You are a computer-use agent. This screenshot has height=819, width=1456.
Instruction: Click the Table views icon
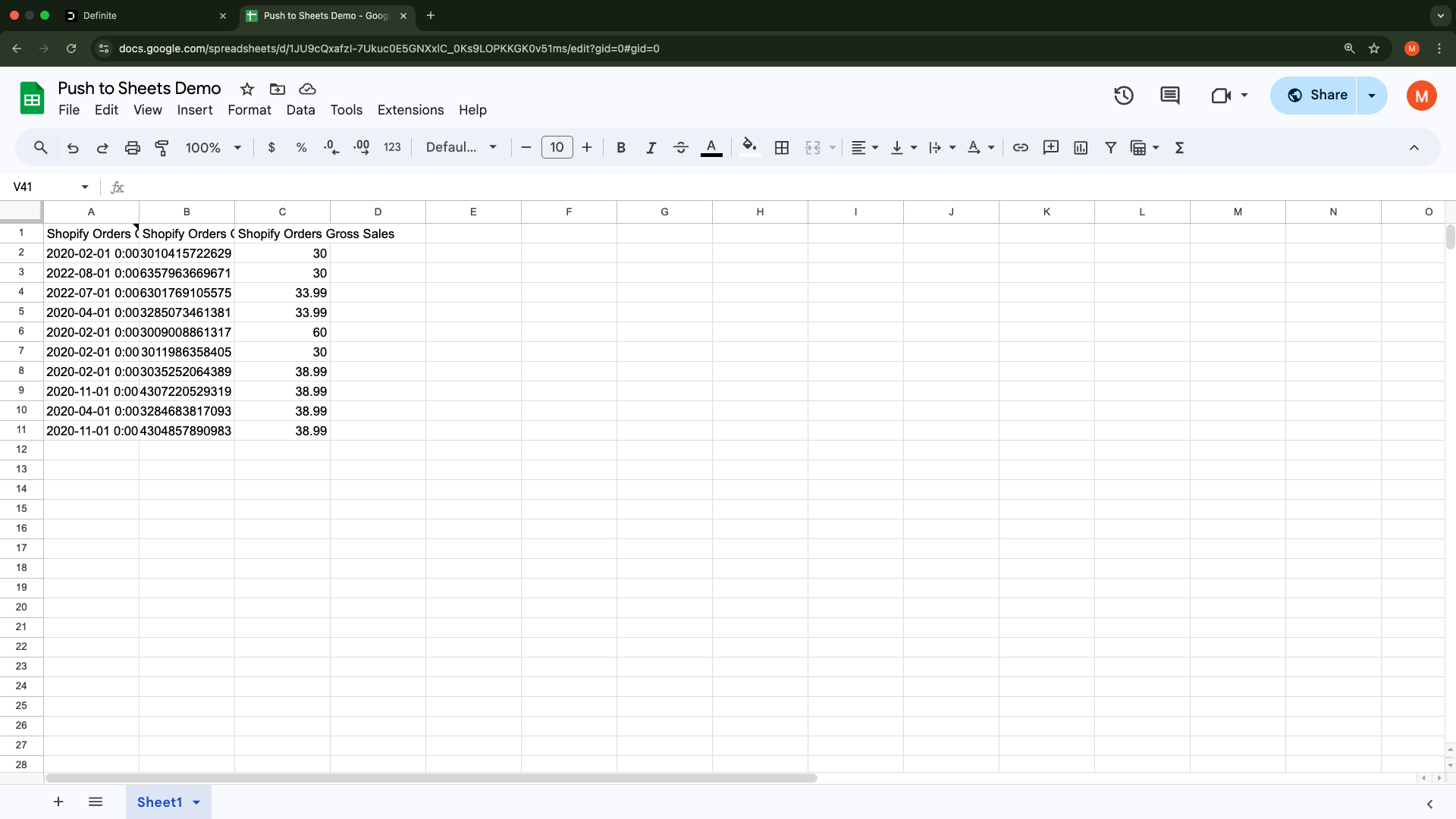(x=1138, y=148)
